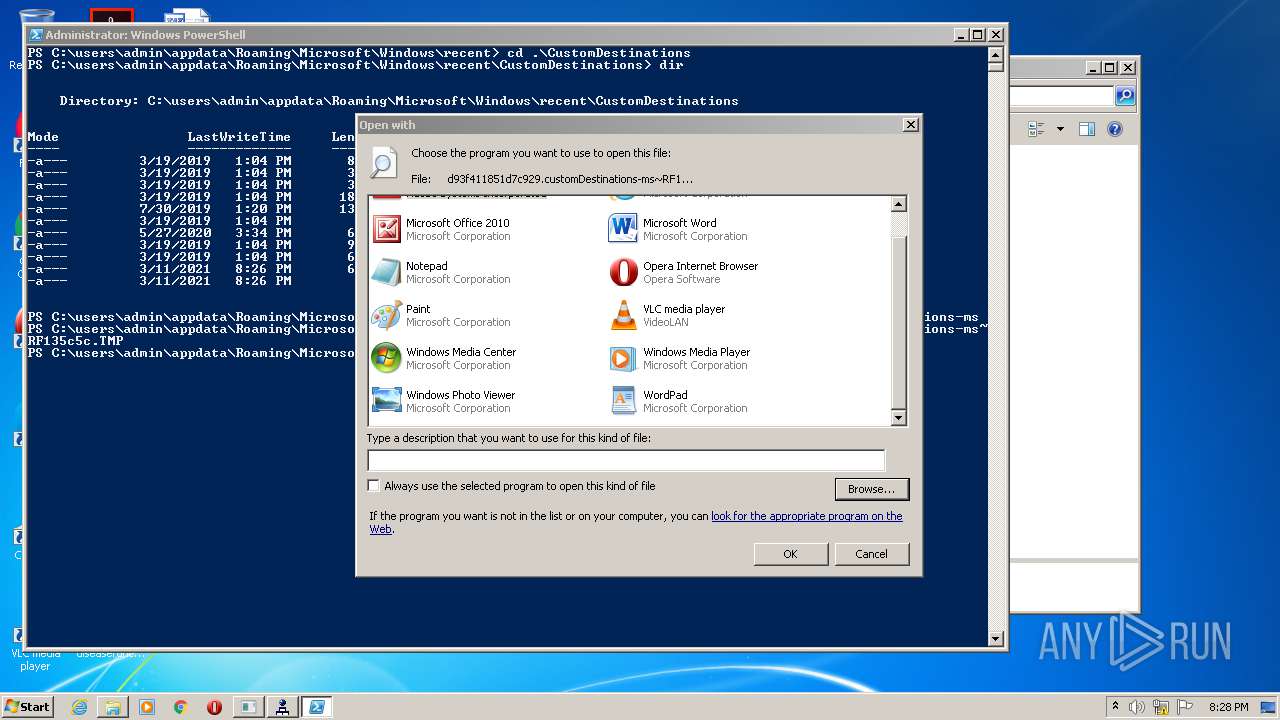Maximize the Explorer window
This screenshot has width=1280, height=720.
(1110, 68)
